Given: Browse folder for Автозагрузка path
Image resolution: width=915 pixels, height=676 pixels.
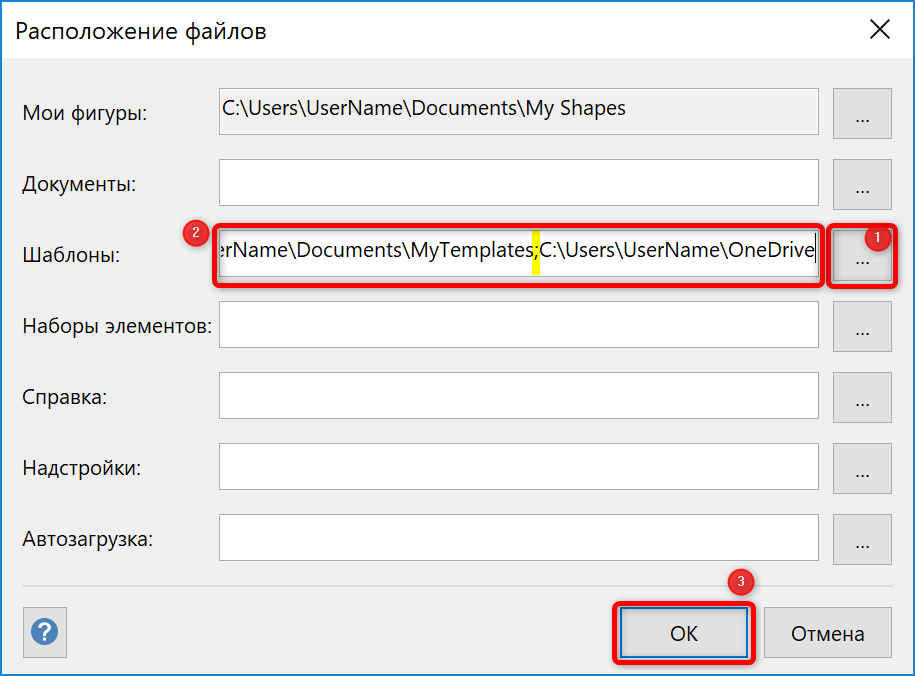Looking at the screenshot, I should (x=862, y=539).
